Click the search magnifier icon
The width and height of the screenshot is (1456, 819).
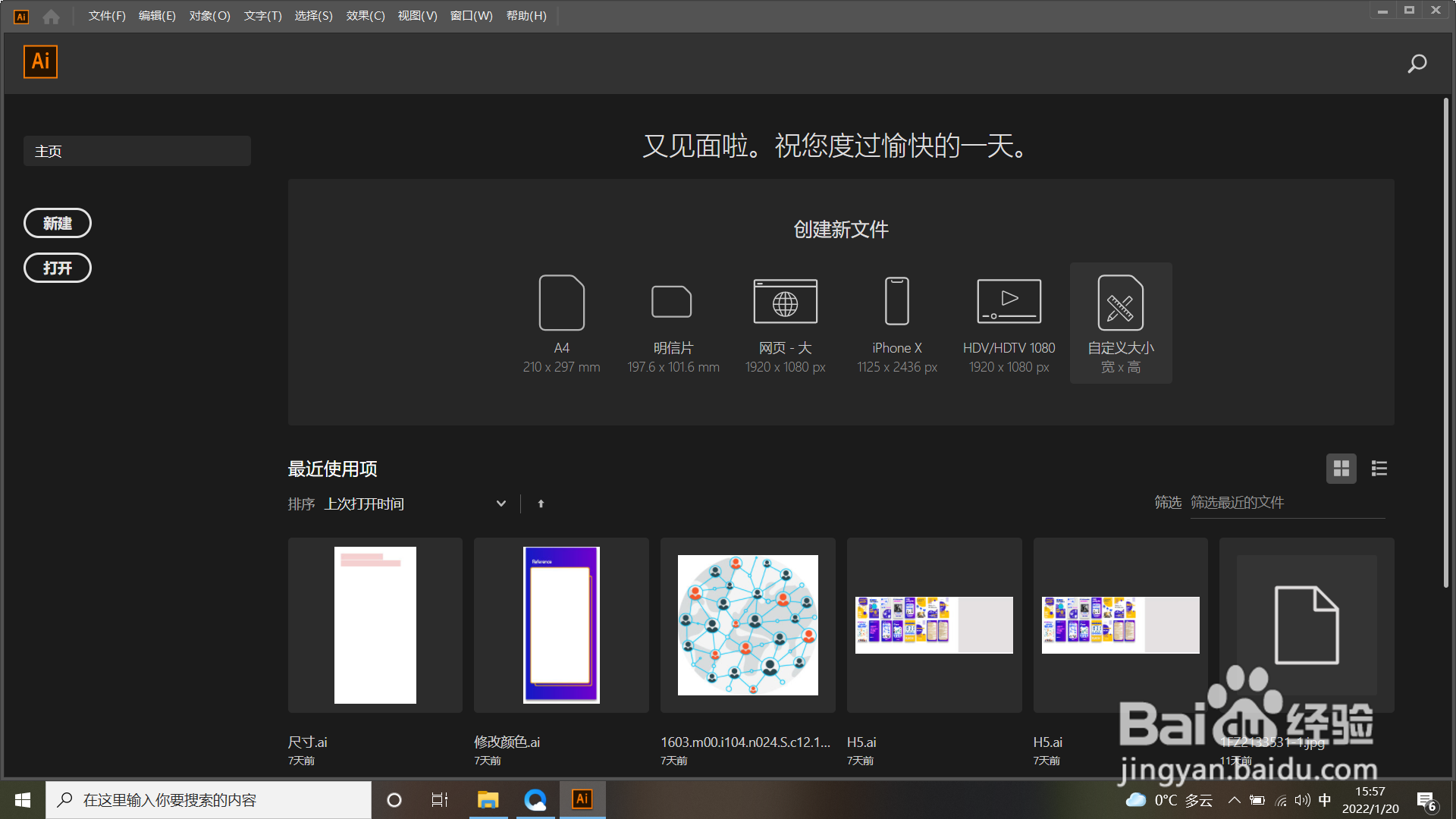click(x=1417, y=64)
